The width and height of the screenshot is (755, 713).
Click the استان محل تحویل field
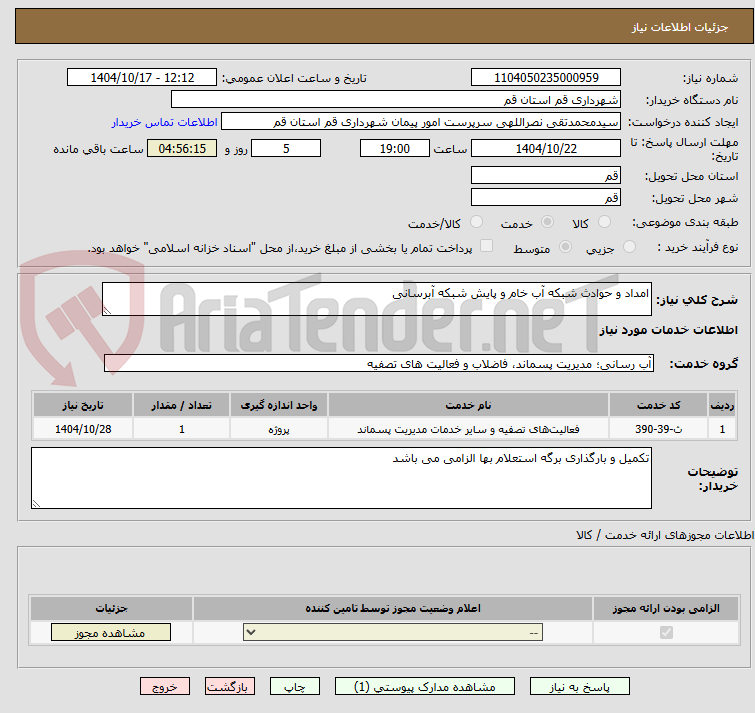(546, 175)
